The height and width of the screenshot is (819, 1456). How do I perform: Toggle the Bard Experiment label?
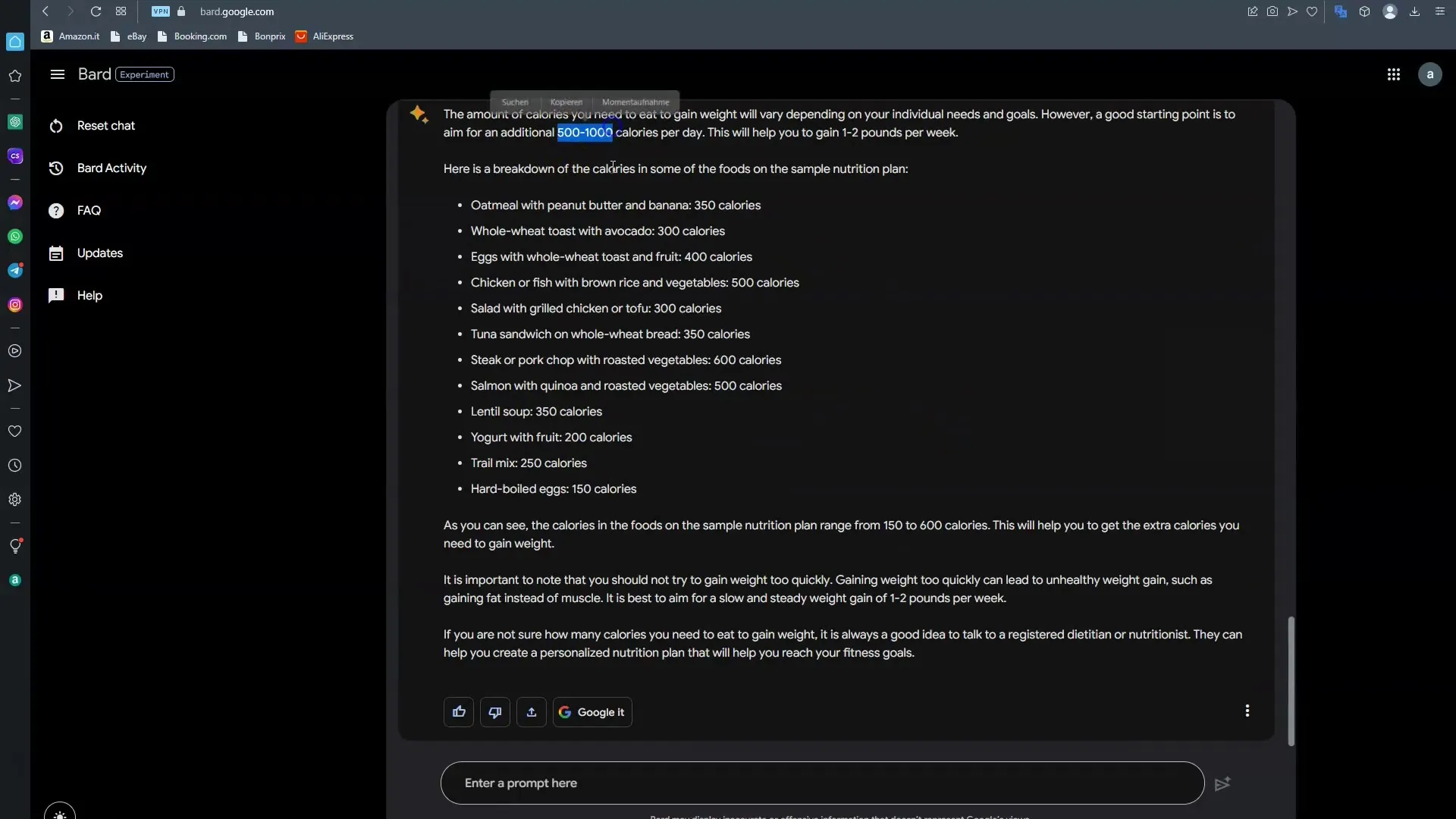(144, 73)
